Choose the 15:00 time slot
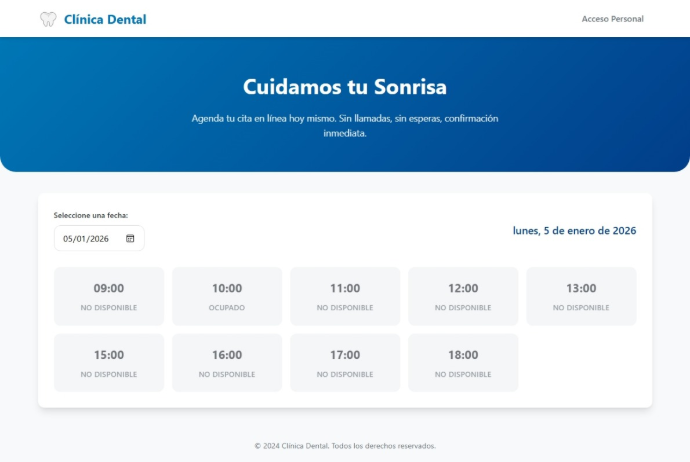The image size is (690, 462). click(109, 362)
